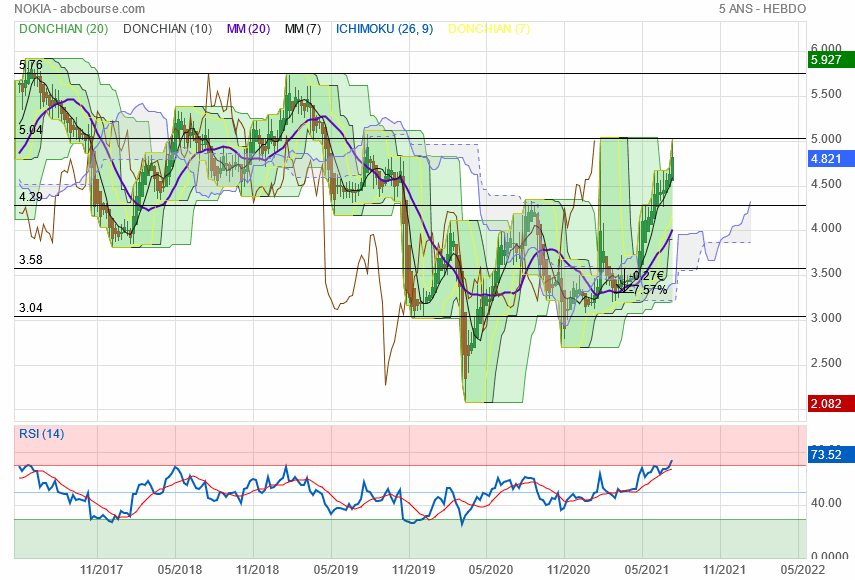
Task: Click the 05/2020 date axis label
Action: tap(491, 570)
